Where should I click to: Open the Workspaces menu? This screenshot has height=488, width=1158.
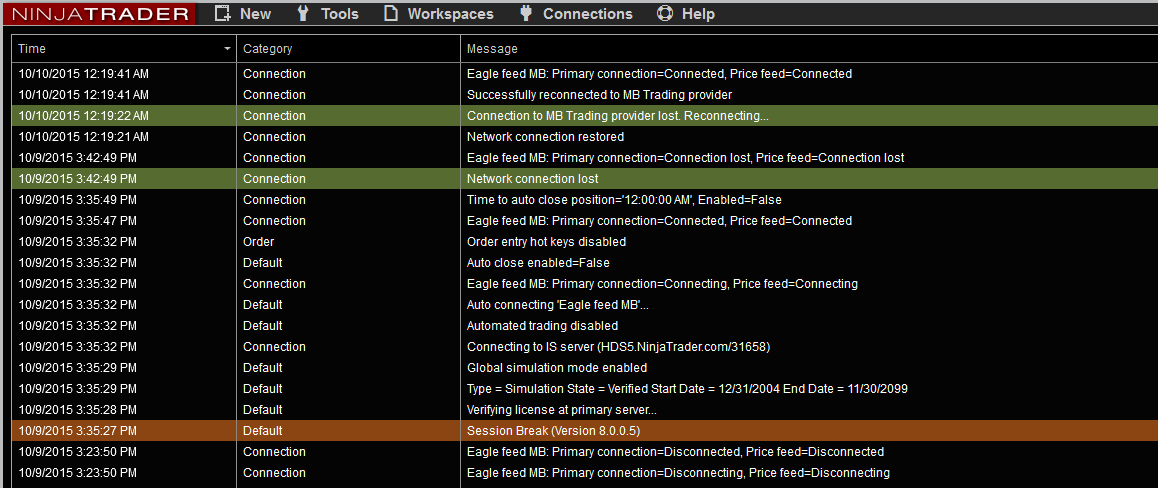pyautogui.click(x=450, y=14)
